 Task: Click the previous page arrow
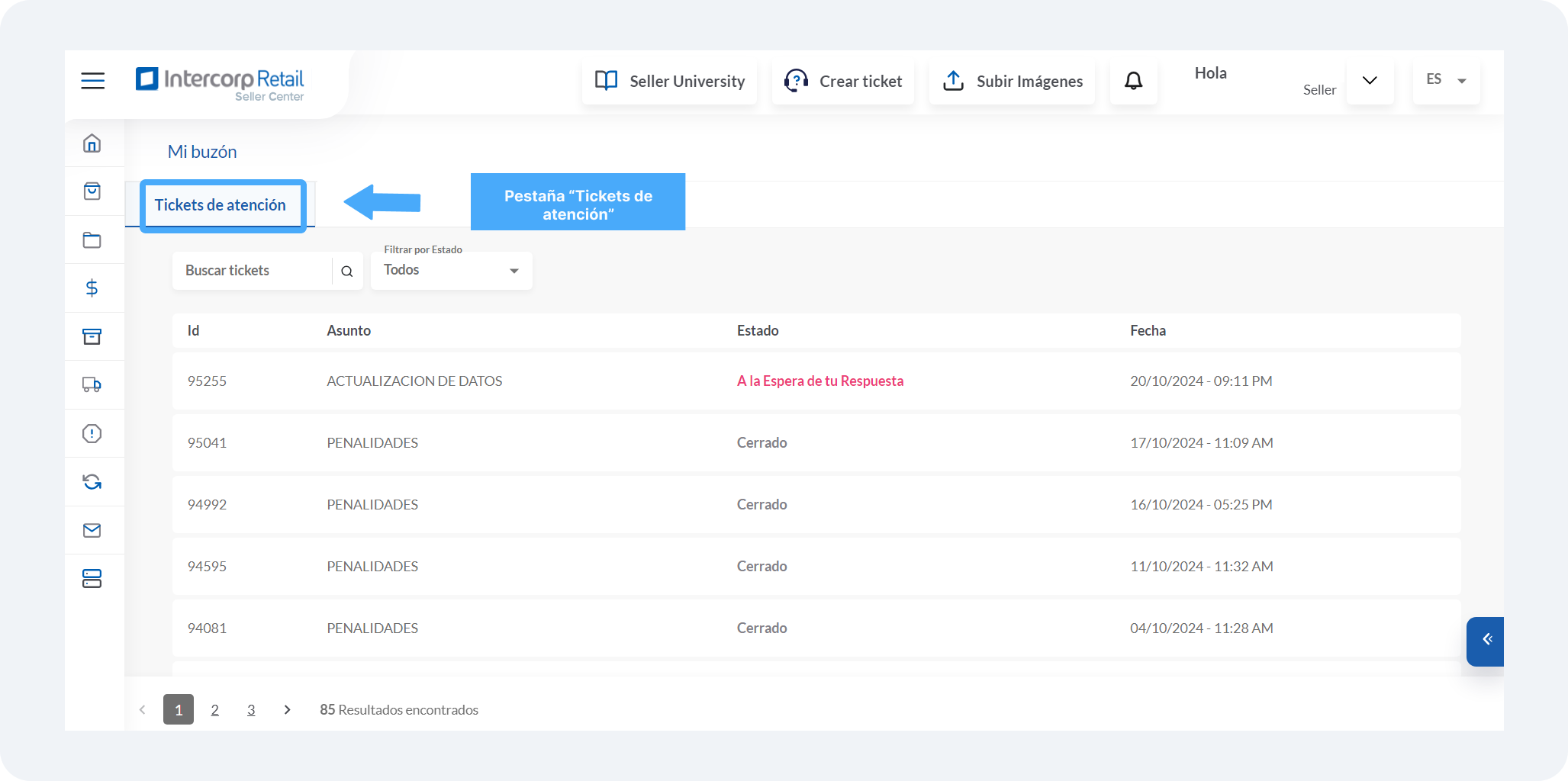point(143,710)
